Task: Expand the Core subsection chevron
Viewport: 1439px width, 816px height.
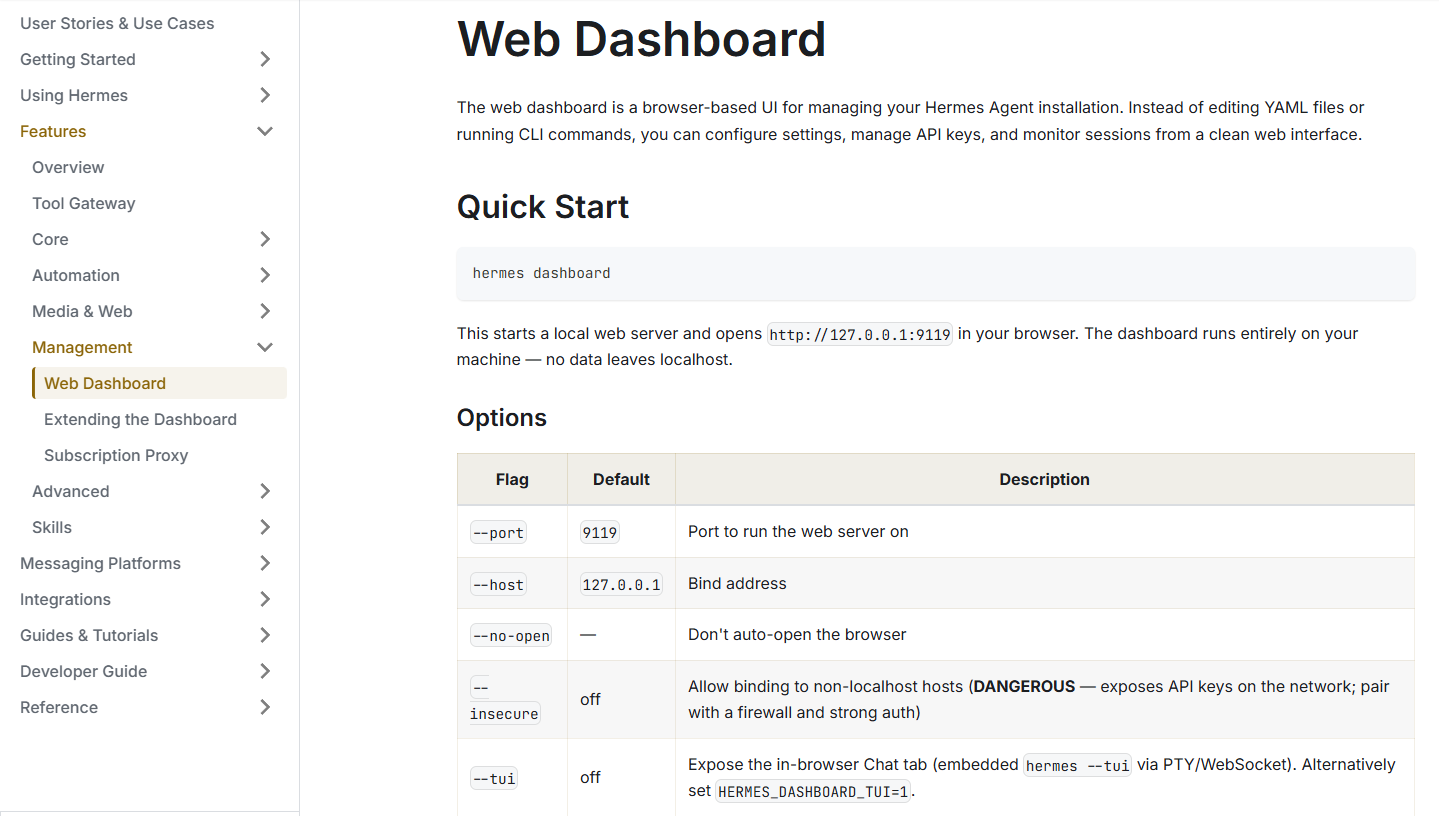Action: point(265,239)
